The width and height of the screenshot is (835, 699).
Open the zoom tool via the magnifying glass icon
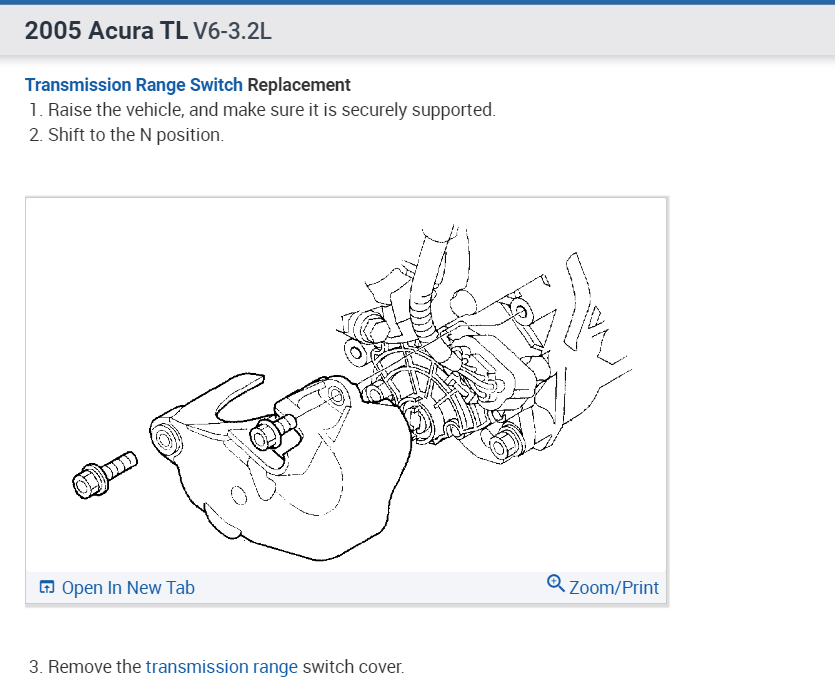point(555,585)
